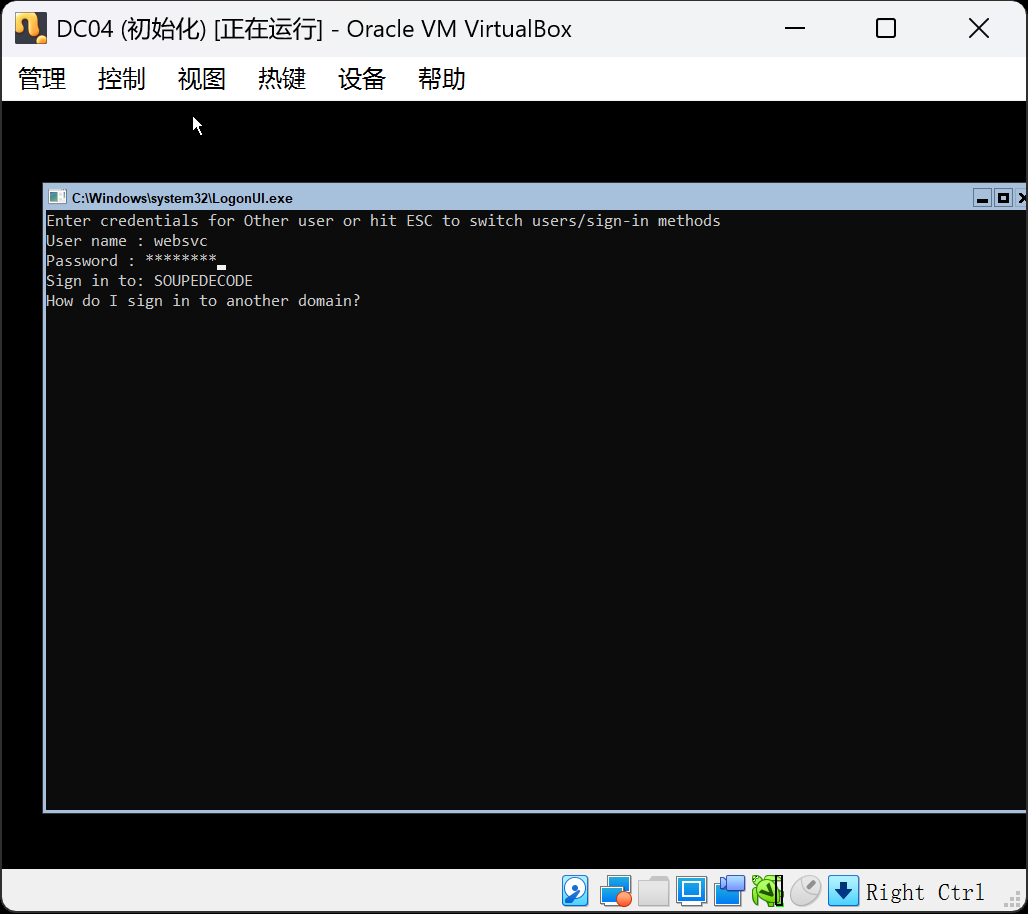Click the Right Ctrl host key indicator
The height and width of the screenshot is (914, 1028).
(x=924, y=891)
